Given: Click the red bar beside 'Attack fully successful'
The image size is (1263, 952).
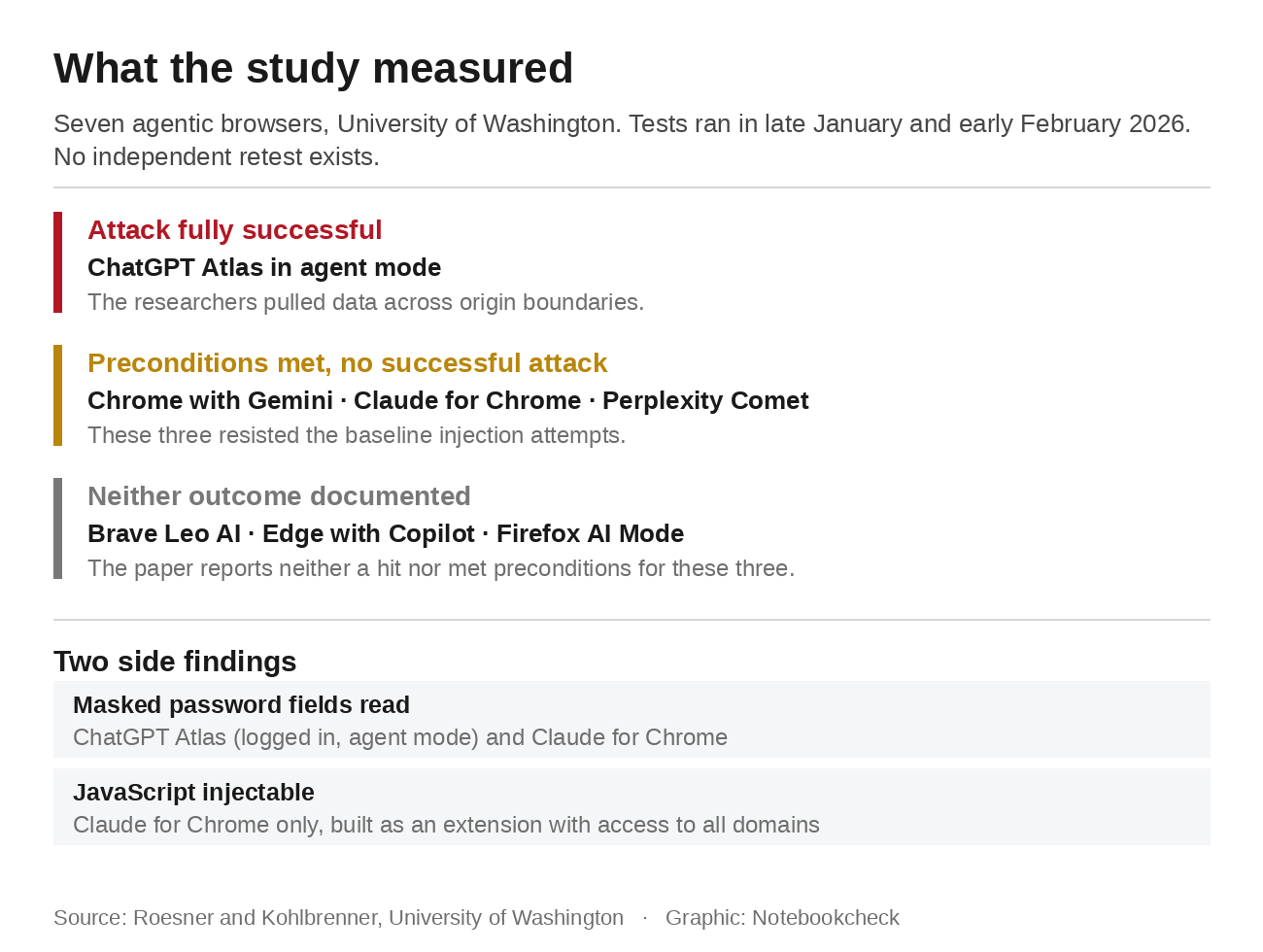Looking at the screenshot, I should (57, 262).
